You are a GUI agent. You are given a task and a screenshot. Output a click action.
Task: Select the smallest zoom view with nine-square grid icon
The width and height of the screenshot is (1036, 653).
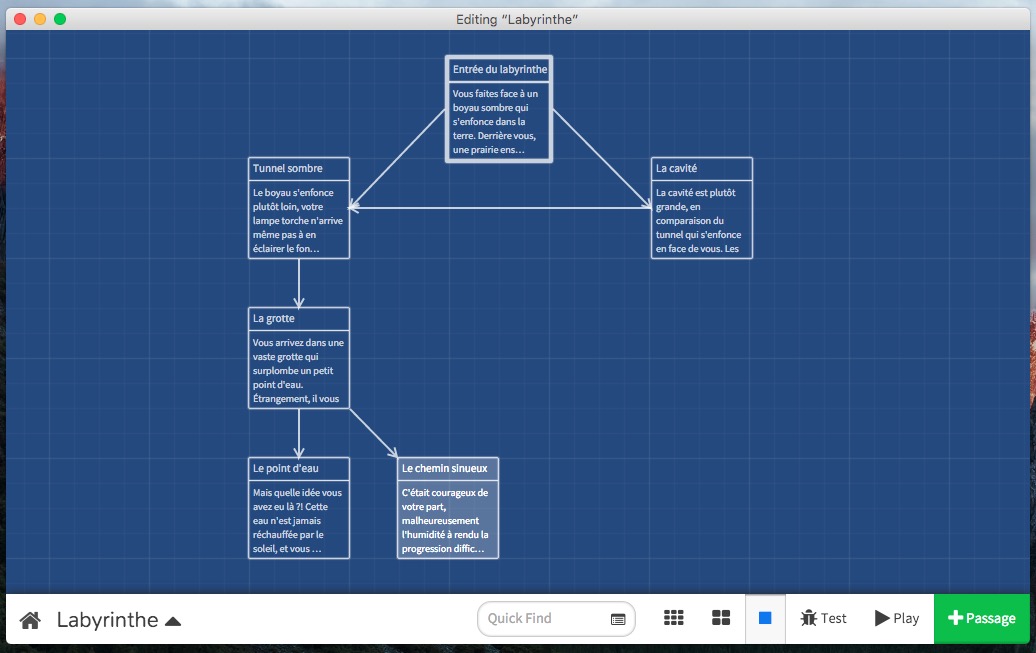(x=674, y=618)
